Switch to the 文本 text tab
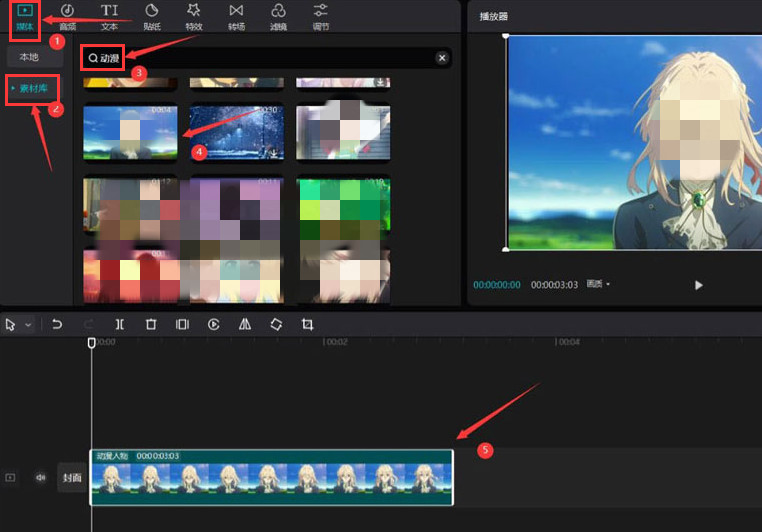Screen dimensions: 762x532 pyautogui.click(x=109, y=17)
